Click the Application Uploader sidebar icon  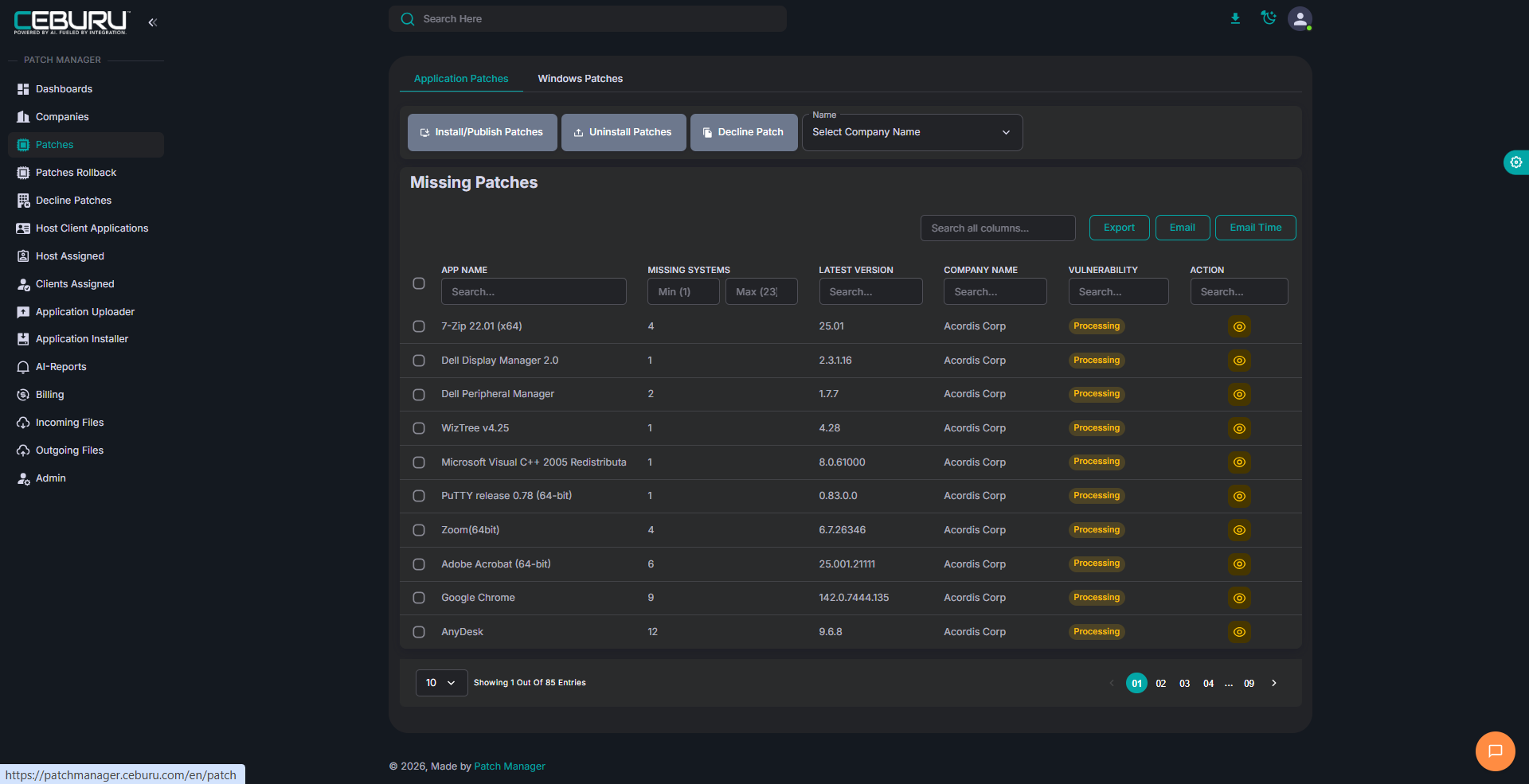(23, 312)
